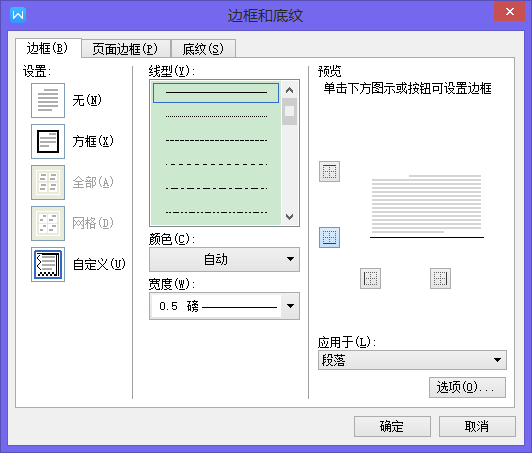Select the dash-dot-dot line style

[216, 213]
